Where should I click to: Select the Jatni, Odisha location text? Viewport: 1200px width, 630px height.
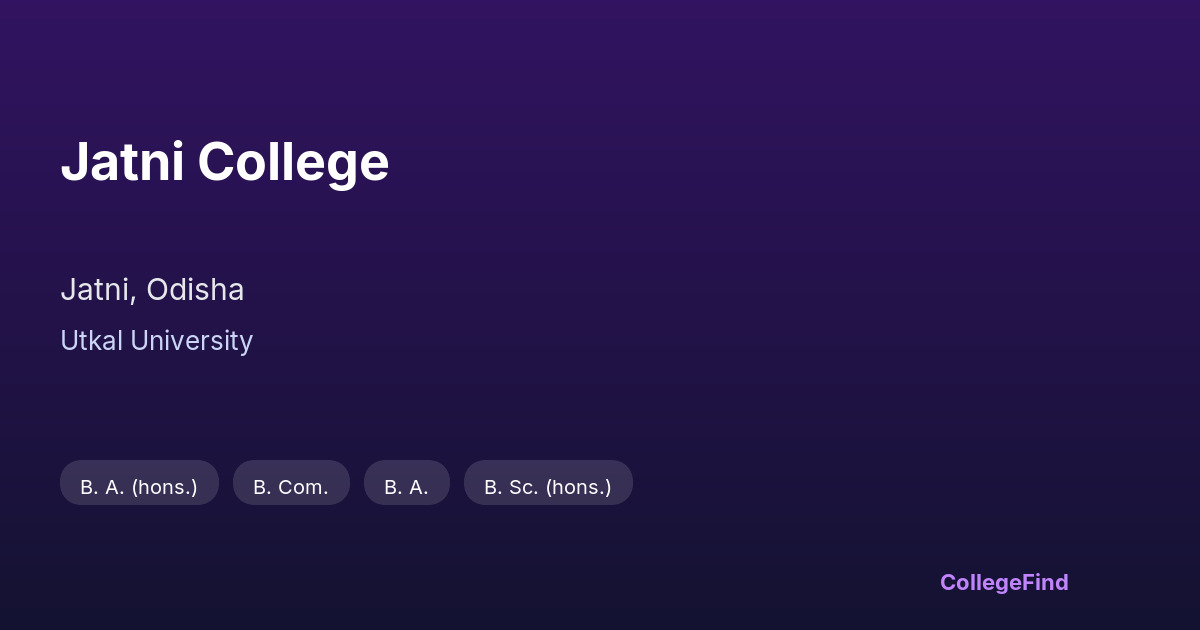pyautogui.click(x=152, y=290)
